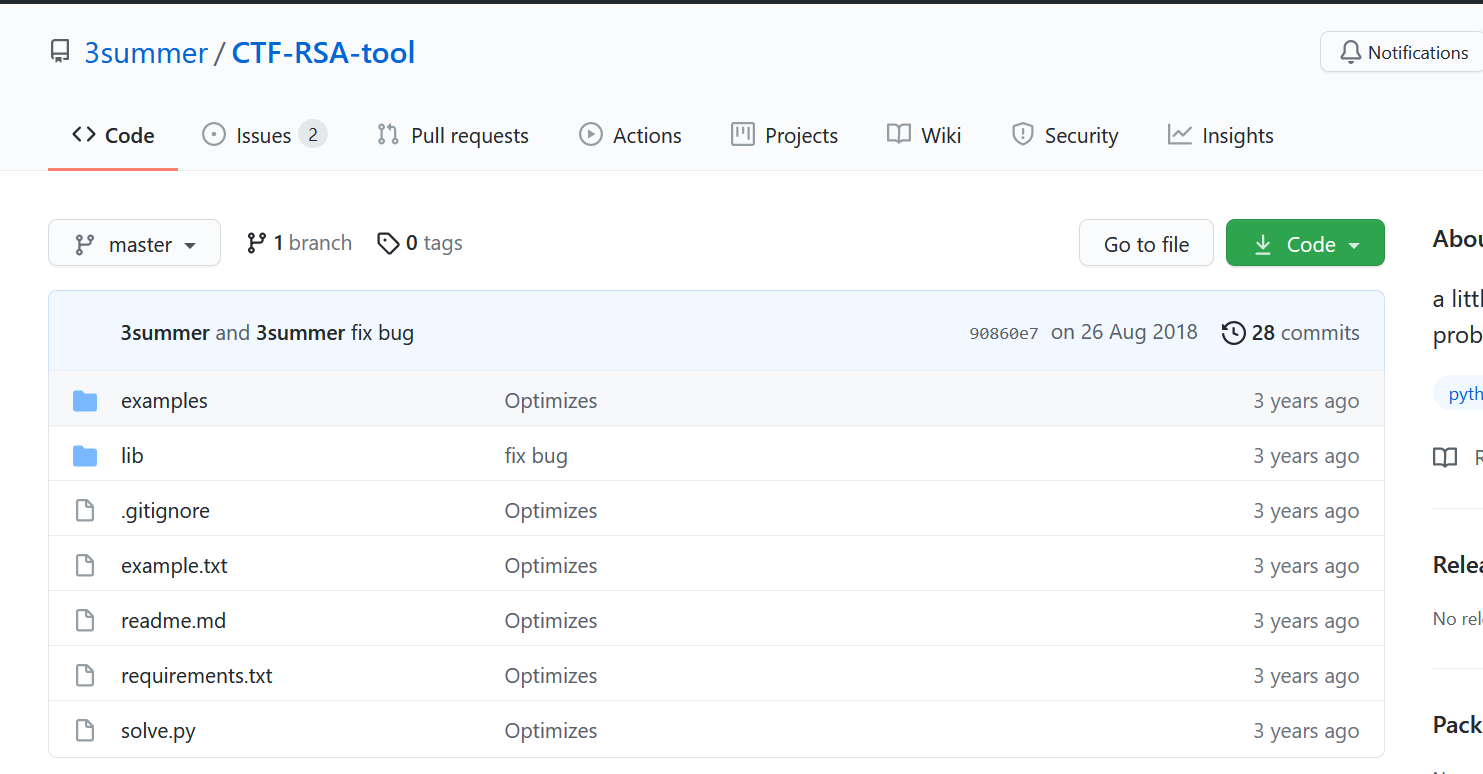Screen dimensions: 1483x774
Task: Click the commit history clock icon
Action: pyautogui.click(x=1234, y=333)
